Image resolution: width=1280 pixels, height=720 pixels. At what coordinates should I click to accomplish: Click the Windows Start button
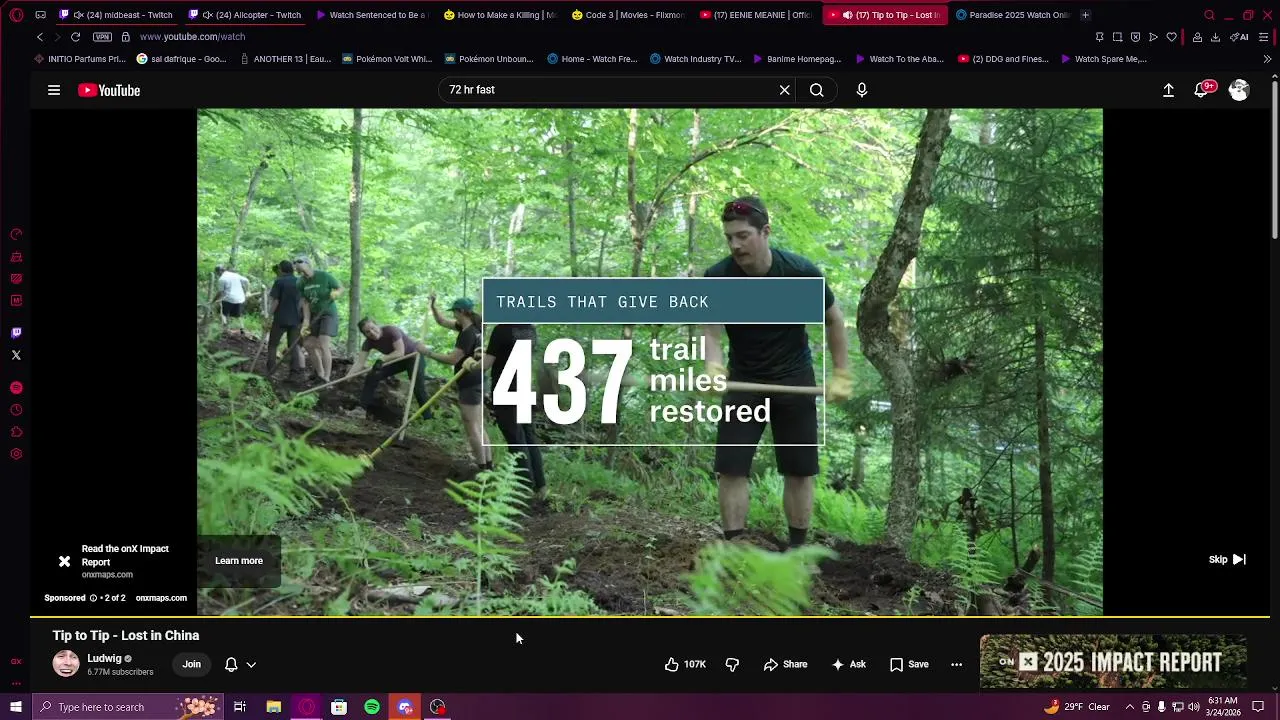pyautogui.click(x=16, y=707)
